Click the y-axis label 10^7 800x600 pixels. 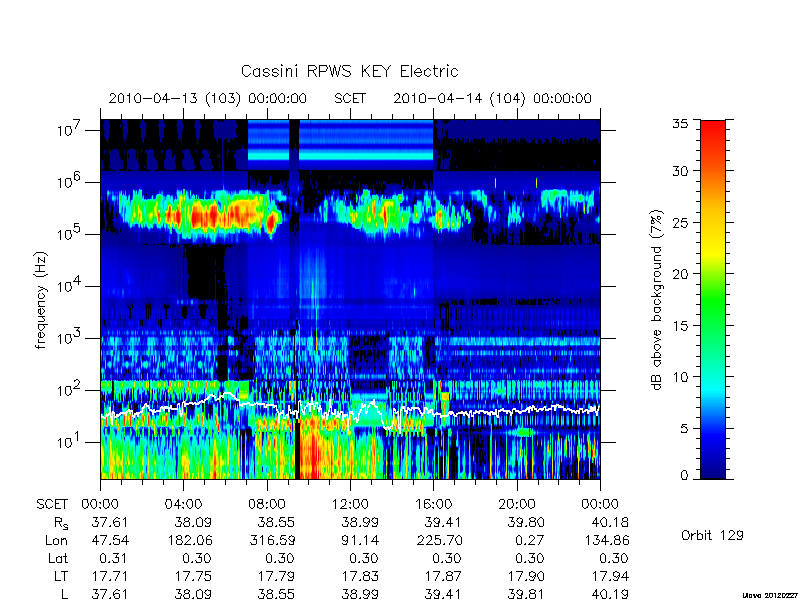point(70,130)
